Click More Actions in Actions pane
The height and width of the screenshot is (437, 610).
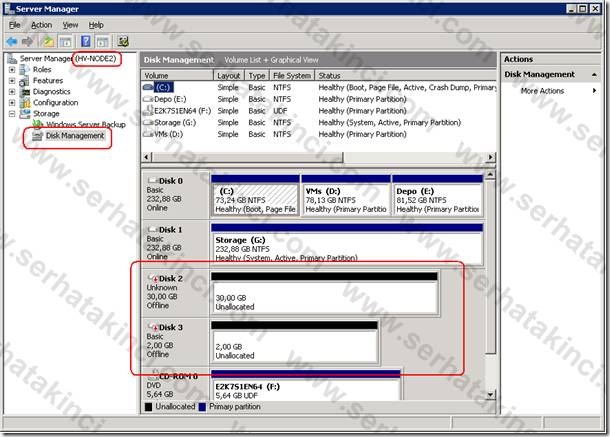click(x=542, y=91)
